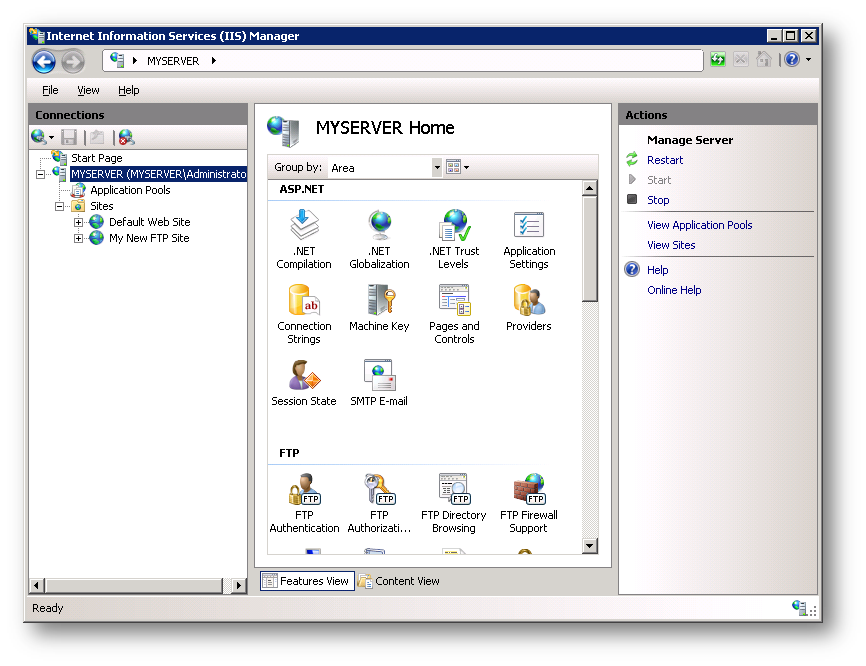Open FTP Authorization feature
The height and width of the screenshot is (666, 866).
pyautogui.click(x=379, y=503)
